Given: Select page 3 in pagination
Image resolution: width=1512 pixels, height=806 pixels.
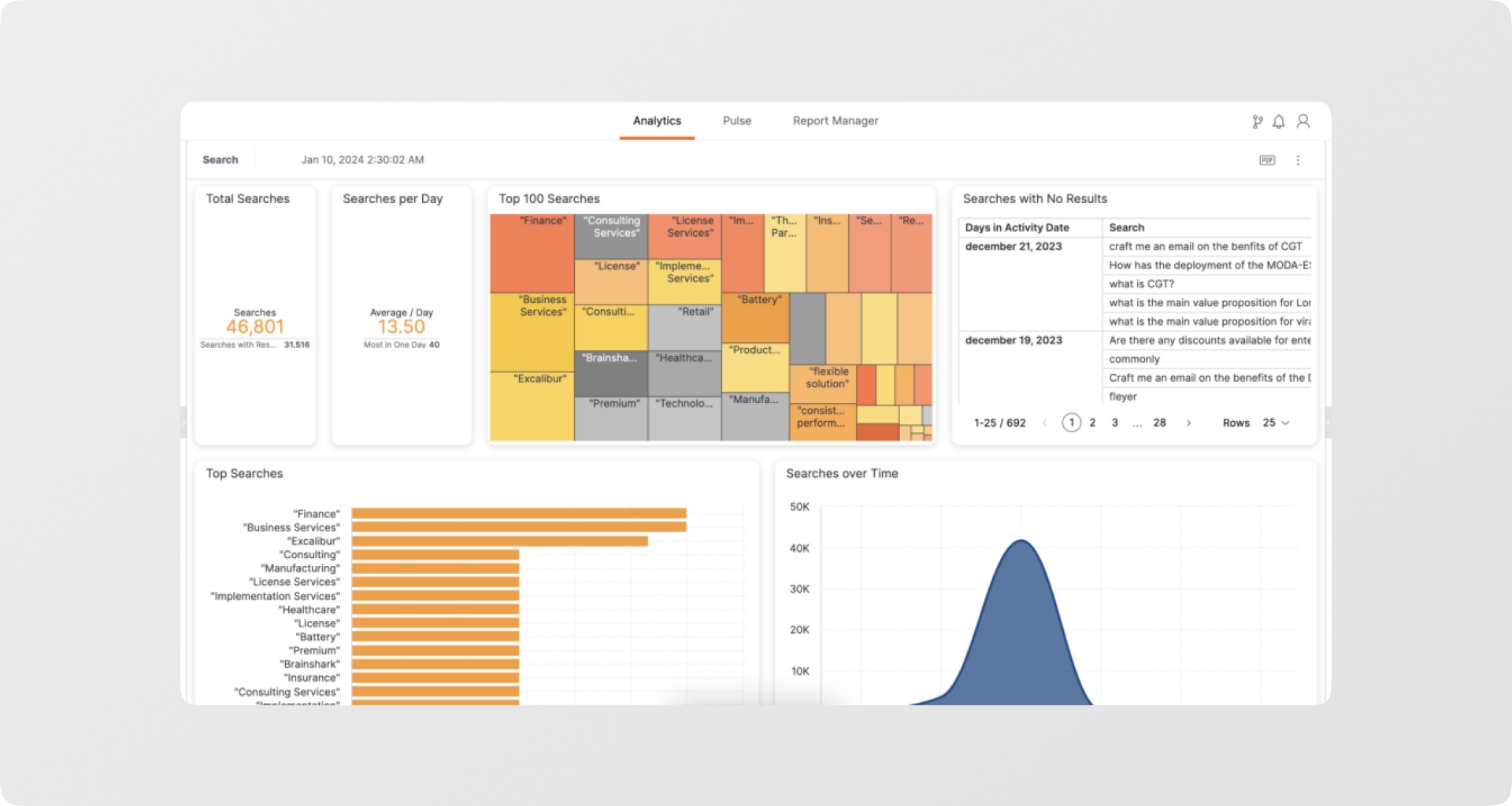Looking at the screenshot, I should [x=1114, y=423].
